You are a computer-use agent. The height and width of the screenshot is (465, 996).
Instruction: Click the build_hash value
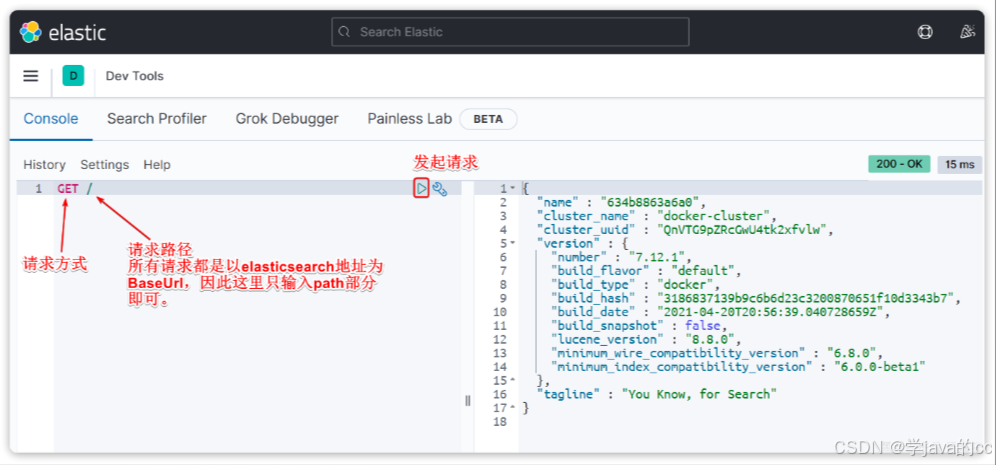coord(805,299)
